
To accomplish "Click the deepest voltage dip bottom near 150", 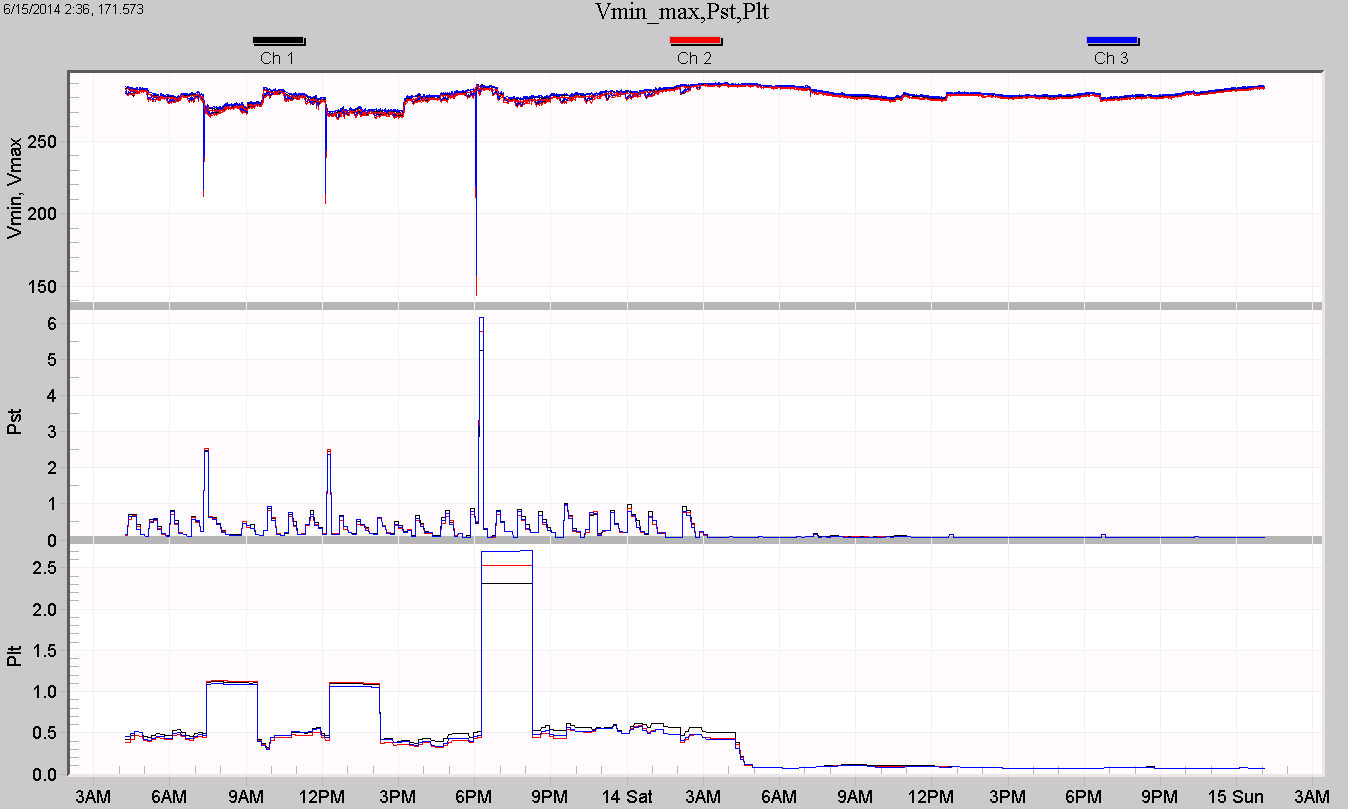I will click(476, 292).
